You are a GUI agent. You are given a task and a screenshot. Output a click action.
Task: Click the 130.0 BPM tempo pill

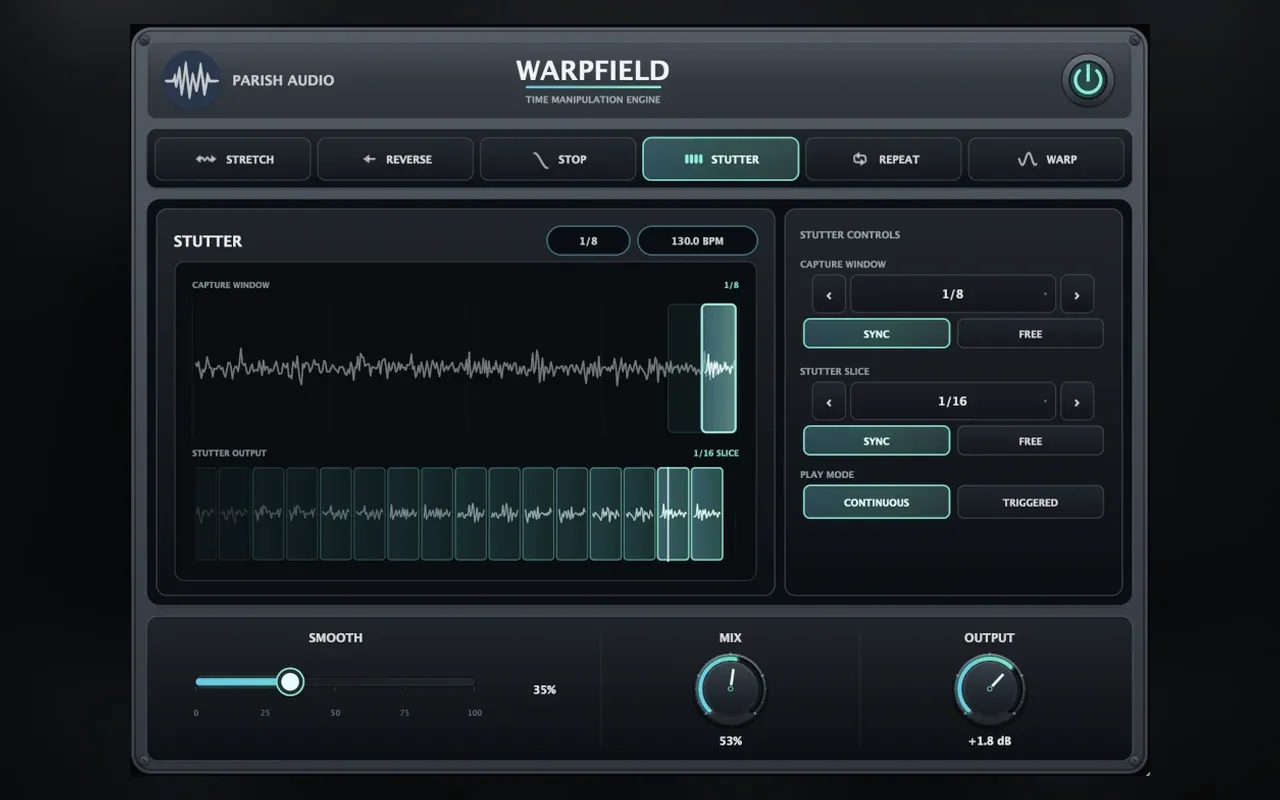(698, 241)
